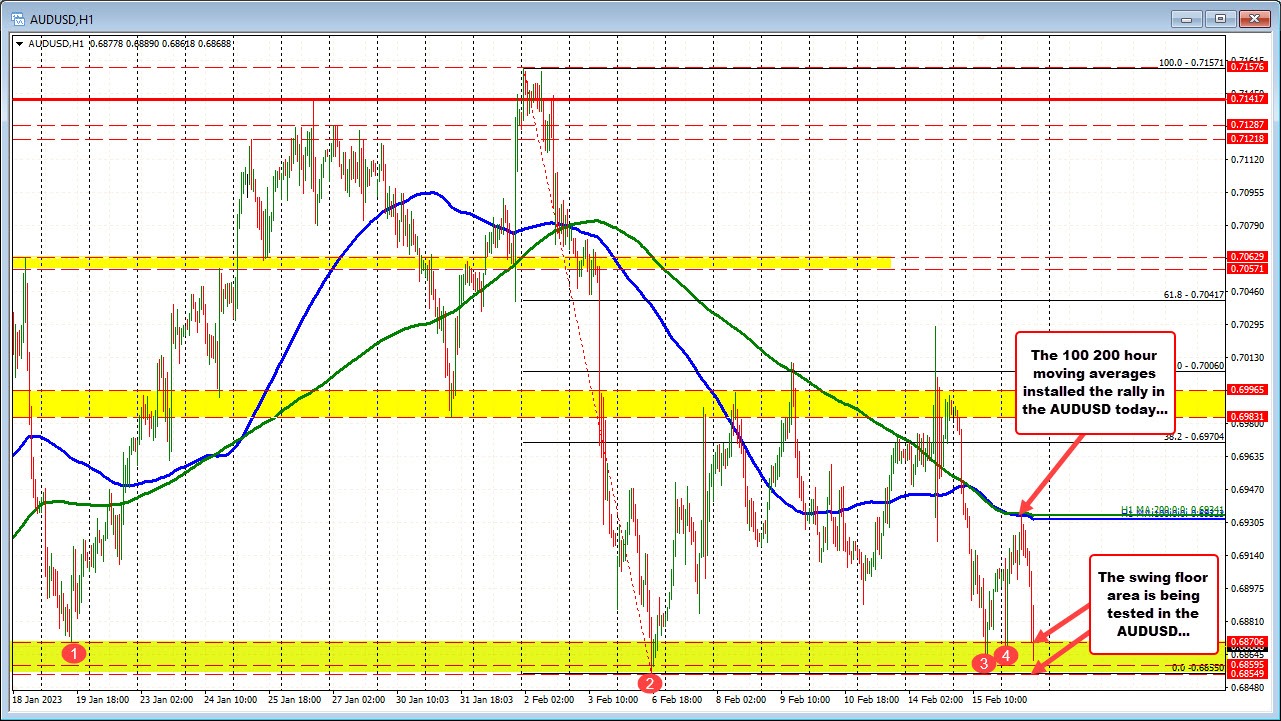
Task: Click the red 0.68706 price label
Action: pos(1251,642)
